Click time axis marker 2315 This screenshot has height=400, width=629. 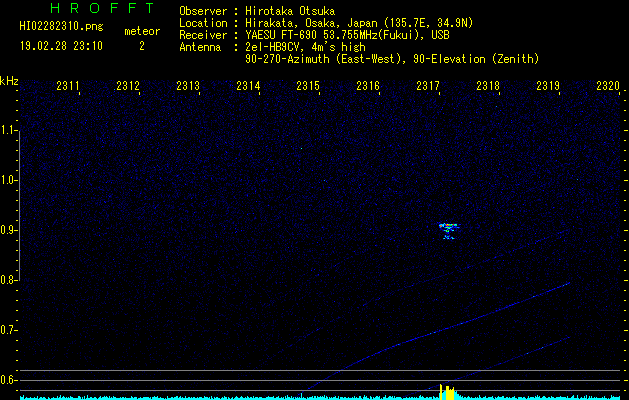[308, 85]
